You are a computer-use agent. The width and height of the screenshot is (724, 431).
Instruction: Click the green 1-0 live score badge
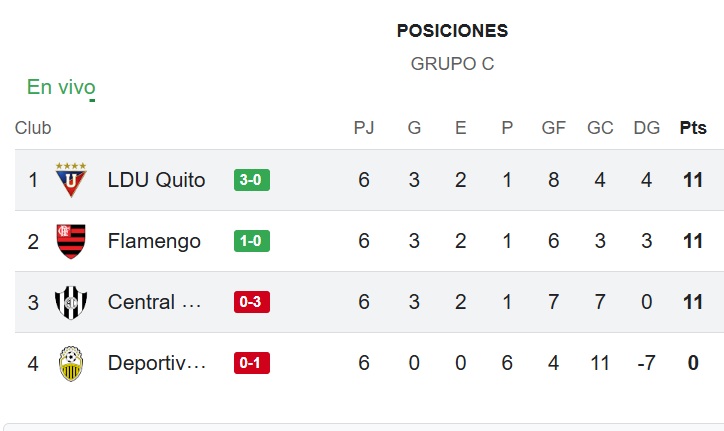point(252,241)
